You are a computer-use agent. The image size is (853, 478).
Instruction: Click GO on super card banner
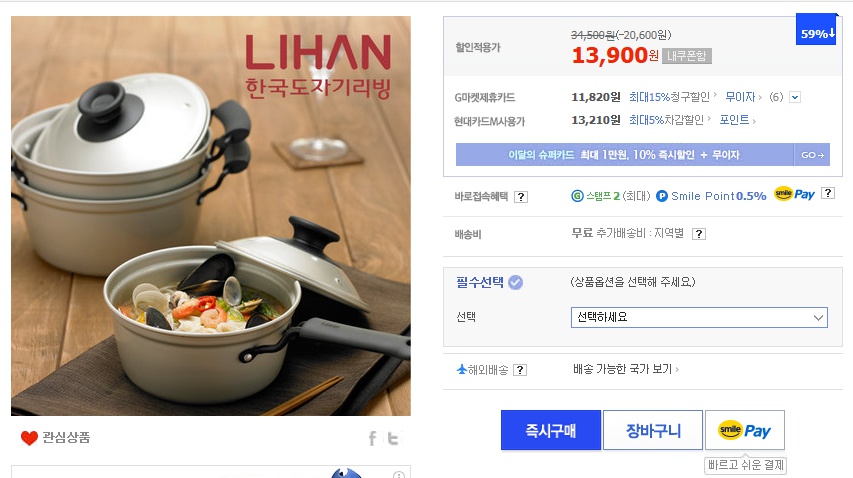click(x=811, y=155)
